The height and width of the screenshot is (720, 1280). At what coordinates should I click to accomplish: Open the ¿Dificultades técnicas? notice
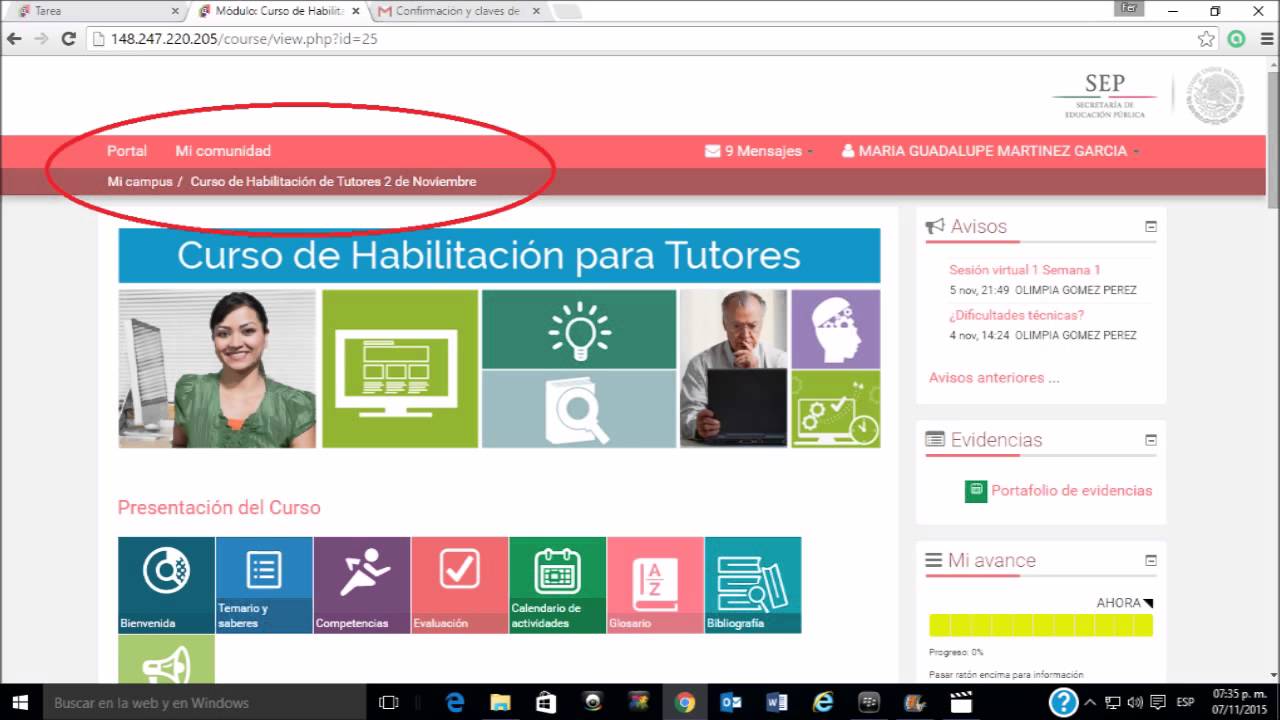[1017, 315]
